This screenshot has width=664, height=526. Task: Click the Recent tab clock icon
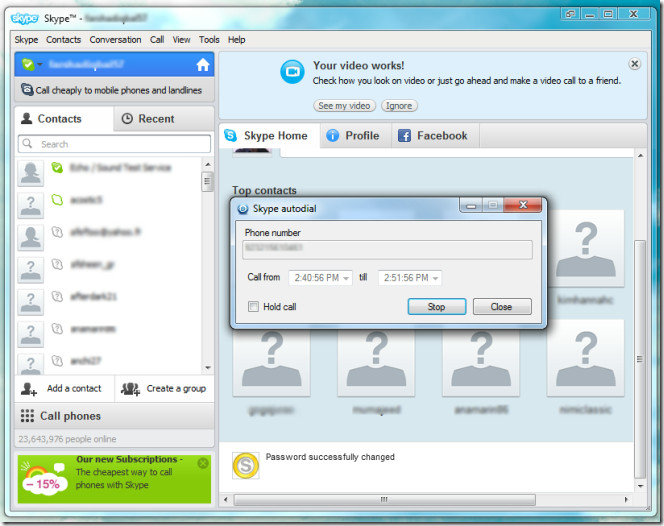pyautogui.click(x=127, y=119)
